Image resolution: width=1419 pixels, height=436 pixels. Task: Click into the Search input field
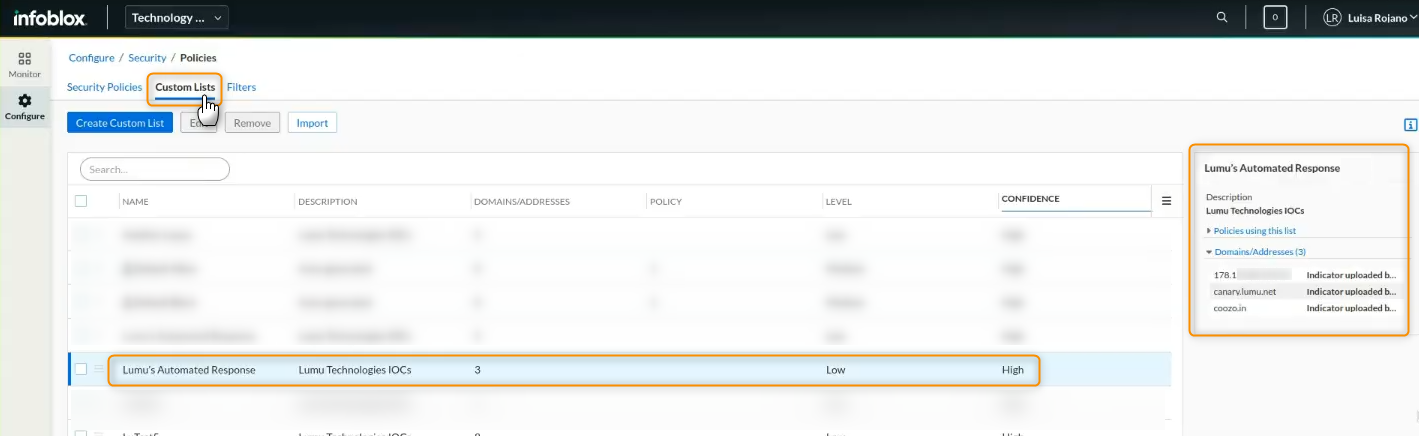(x=155, y=170)
